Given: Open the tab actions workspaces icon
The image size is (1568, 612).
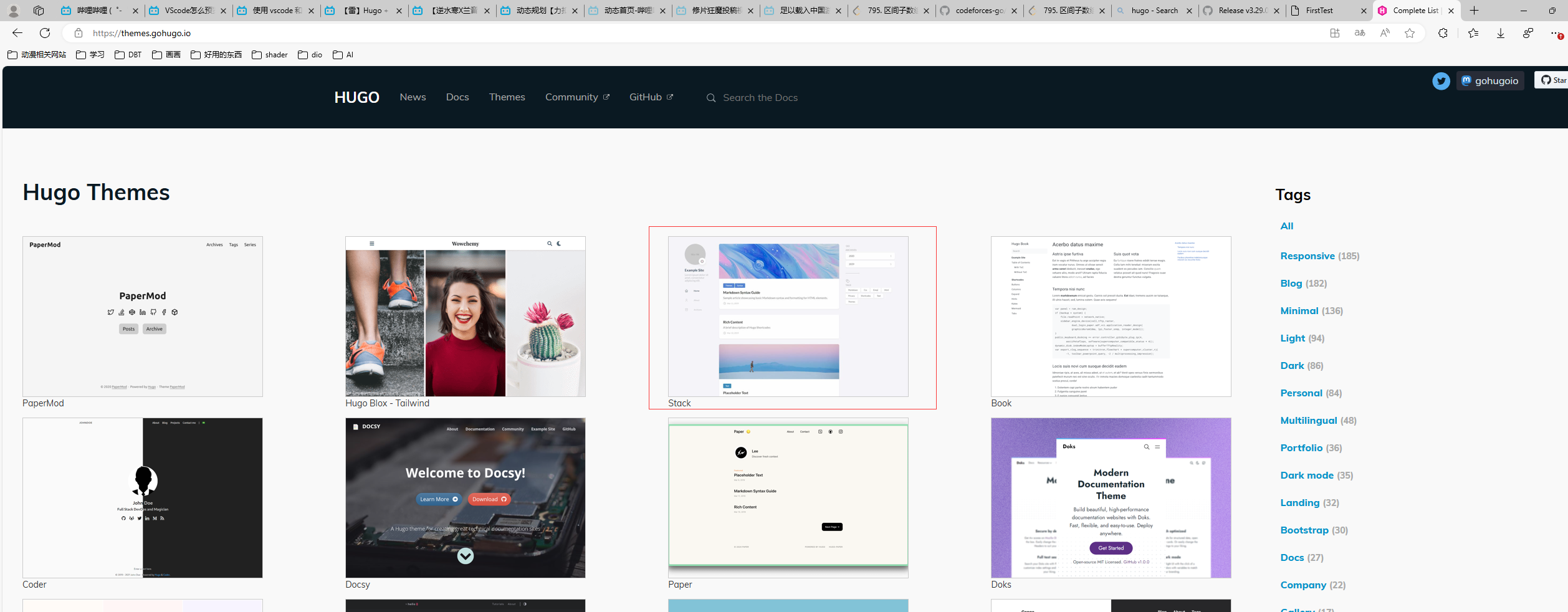Looking at the screenshot, I should click(x=39, y=11).
